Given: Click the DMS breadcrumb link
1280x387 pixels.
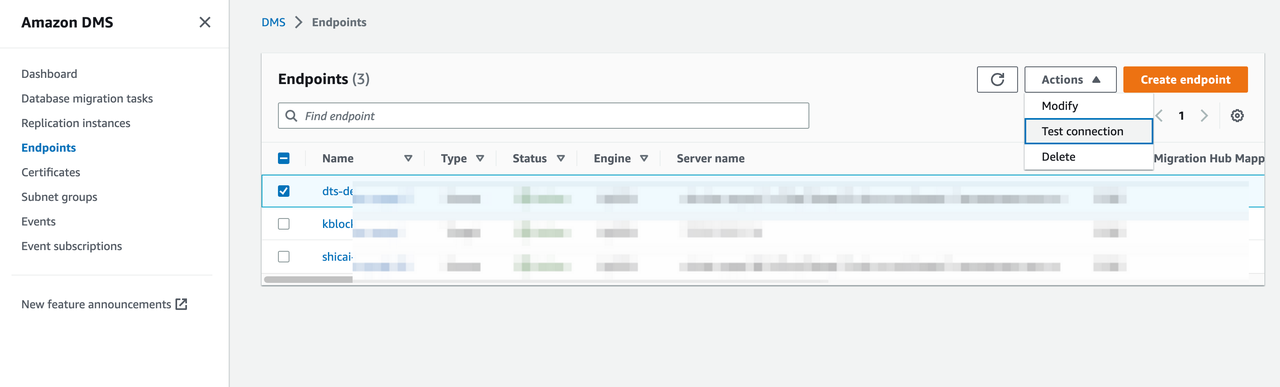Looking at the screenshot, I should pyautogui.click(x=273, y=22).
